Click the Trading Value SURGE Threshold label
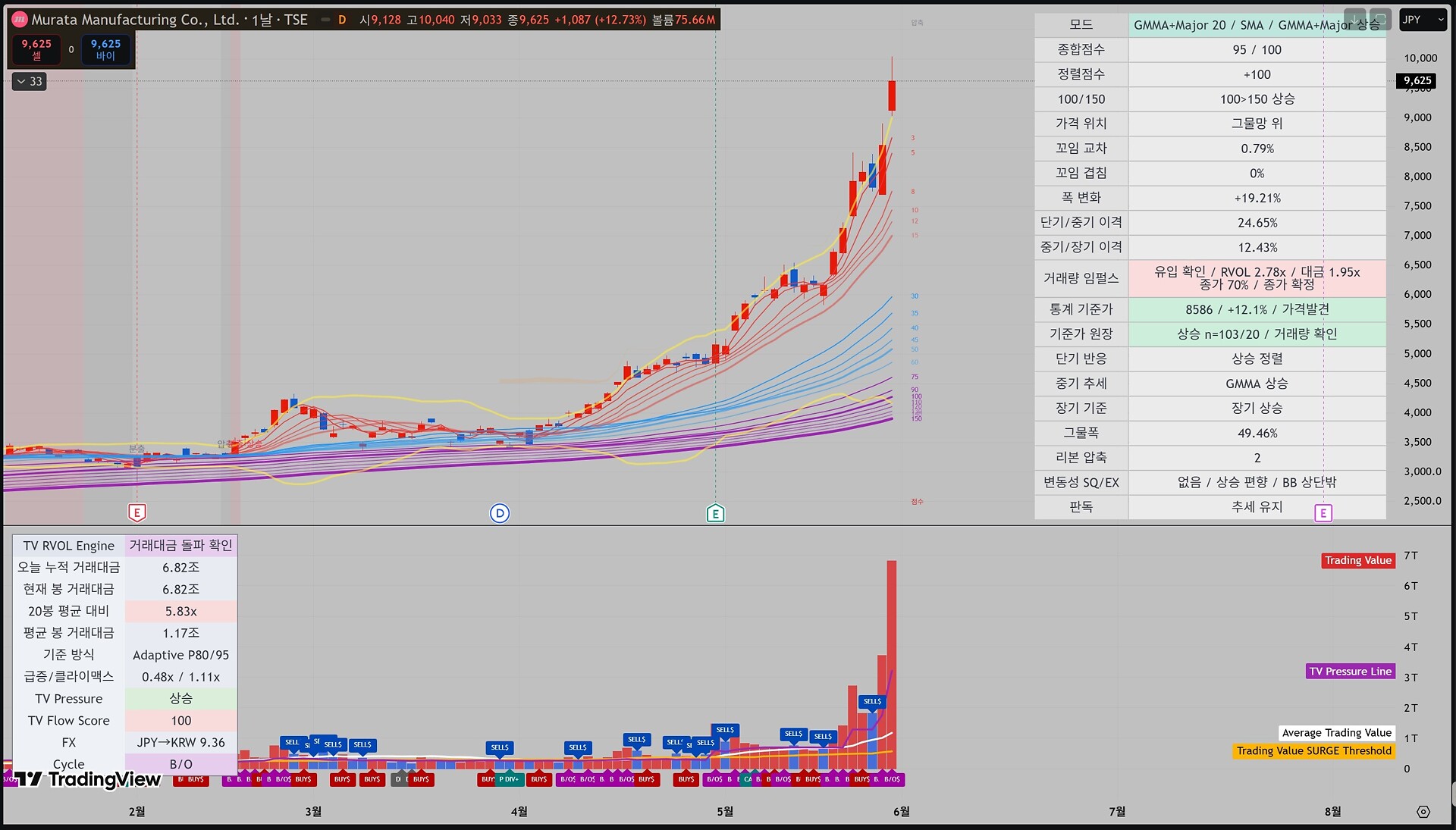Image resolution: width=1456 pixels, height=830 pixels. (1314, 750)
